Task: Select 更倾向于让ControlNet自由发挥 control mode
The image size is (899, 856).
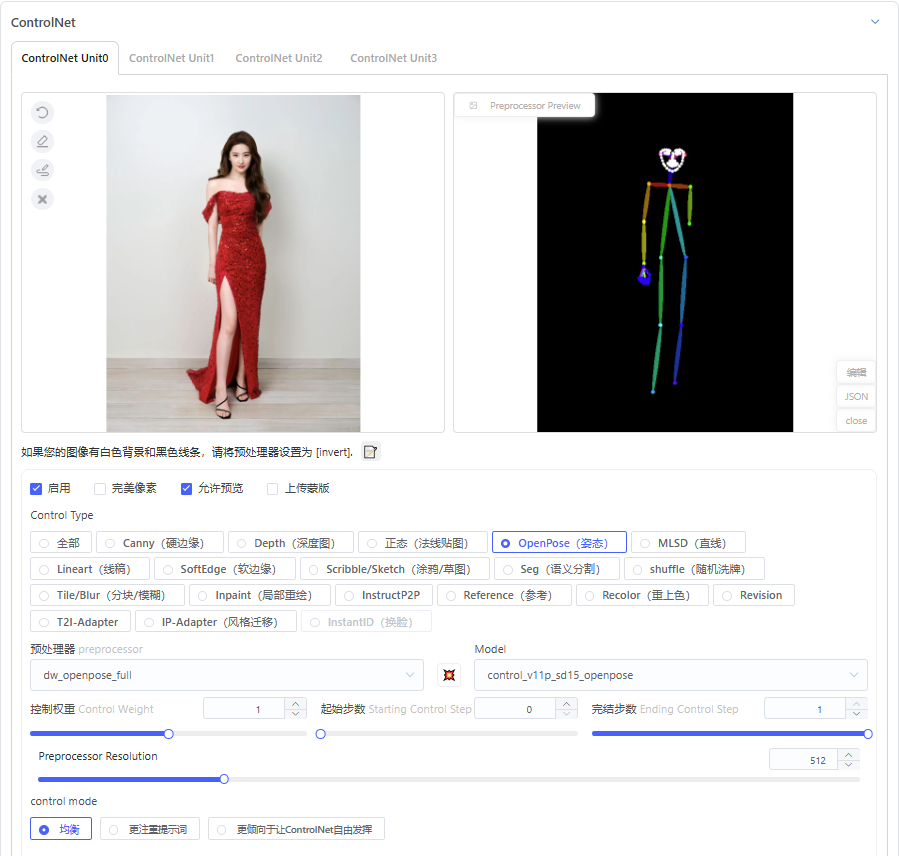Action: click(296, 829)
